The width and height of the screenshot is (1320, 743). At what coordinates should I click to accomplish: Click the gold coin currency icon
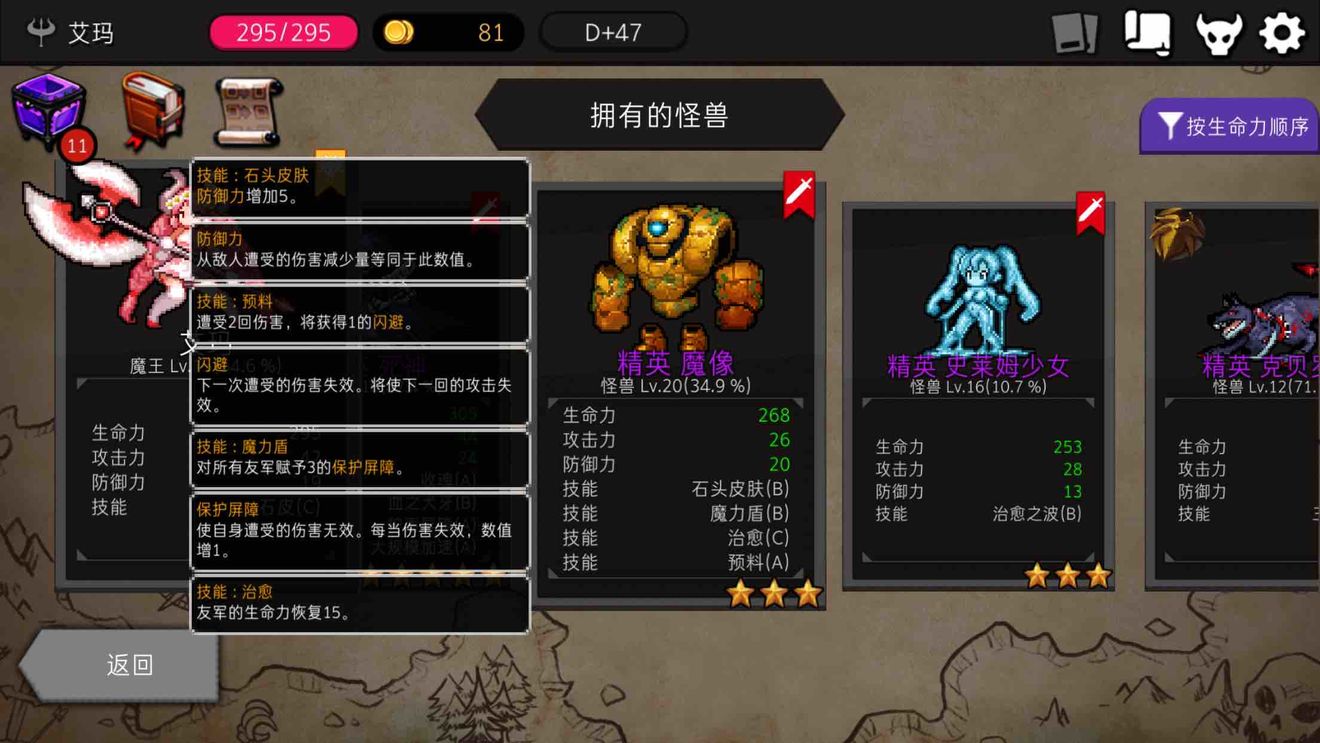pos(398,32)
